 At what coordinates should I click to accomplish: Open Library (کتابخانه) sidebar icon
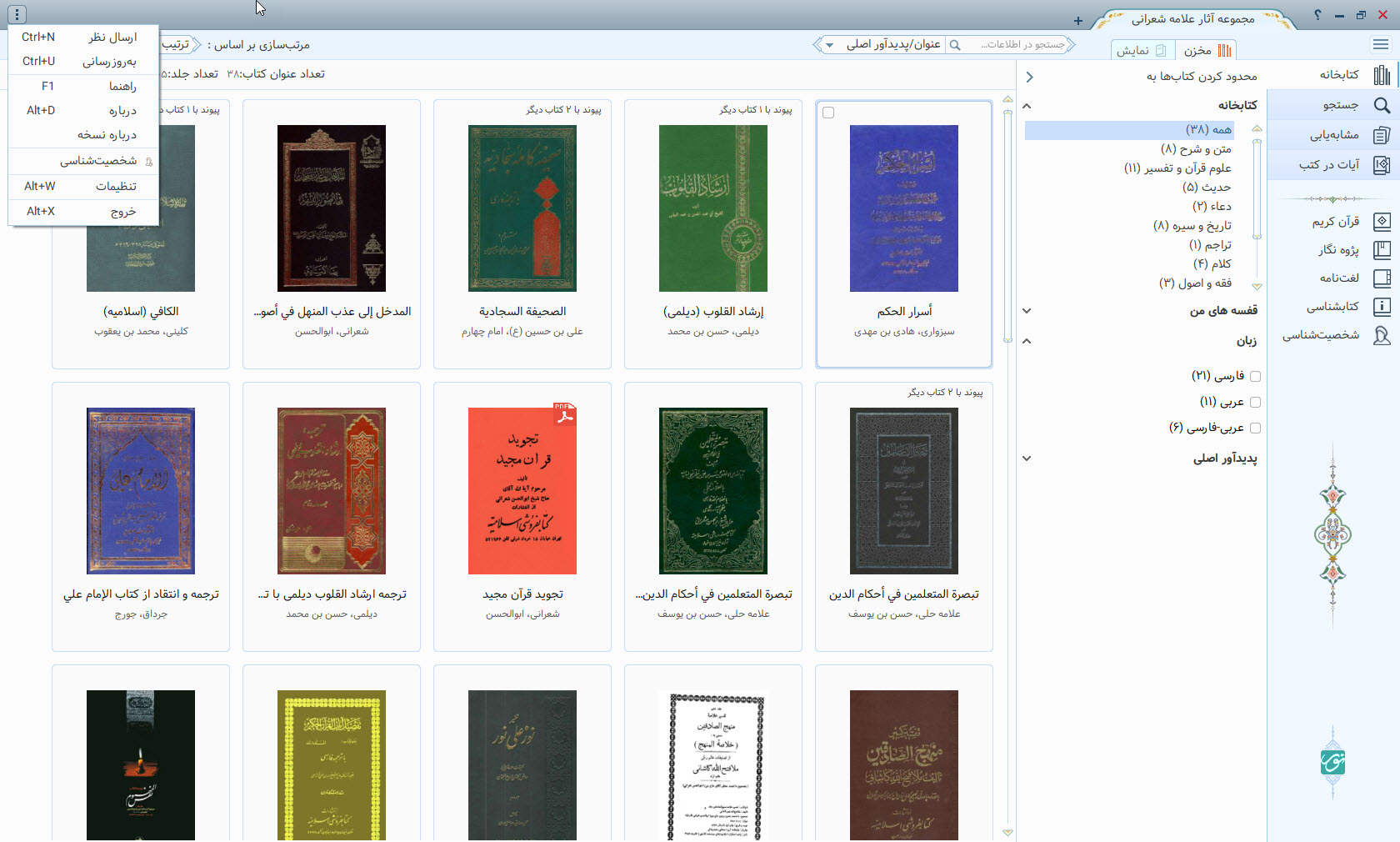point(1382,75)
